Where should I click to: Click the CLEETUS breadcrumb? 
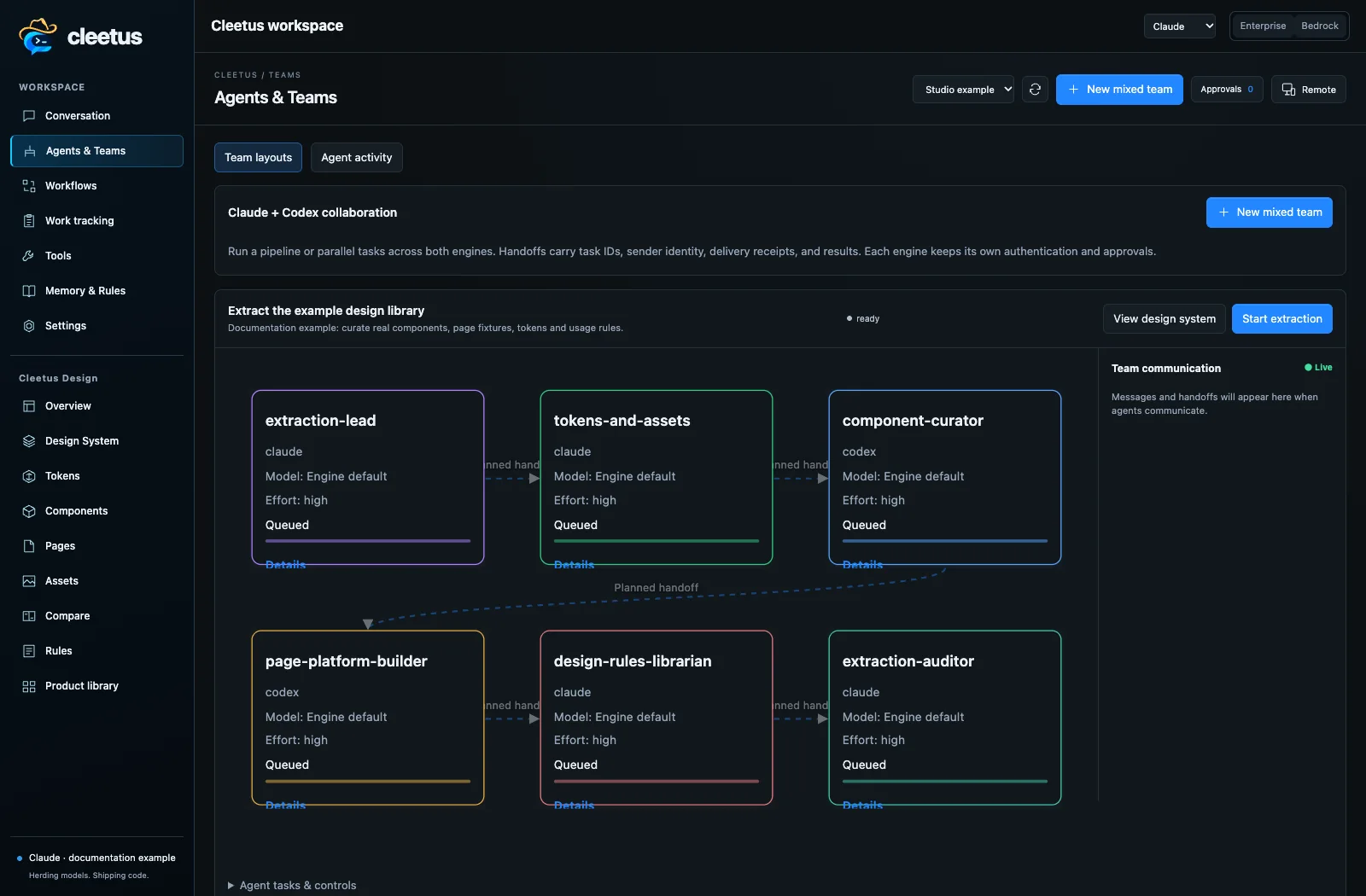tap(236, 75)
